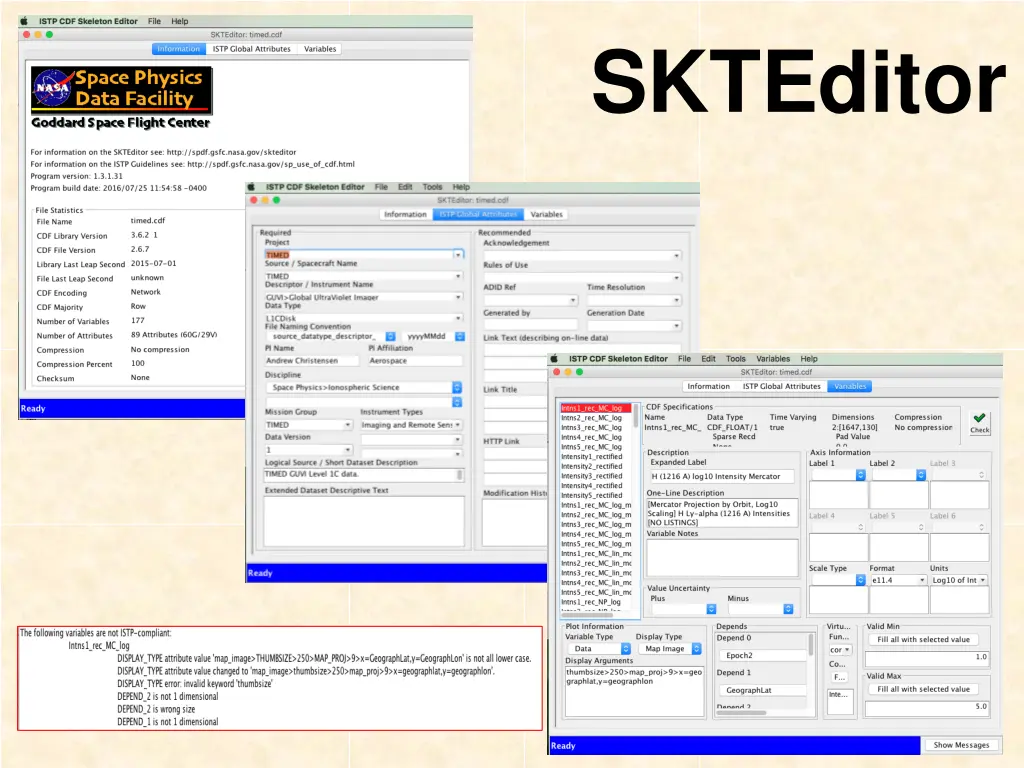
Task: Open Apple menu above the Variables window
Action: [554, 359]
